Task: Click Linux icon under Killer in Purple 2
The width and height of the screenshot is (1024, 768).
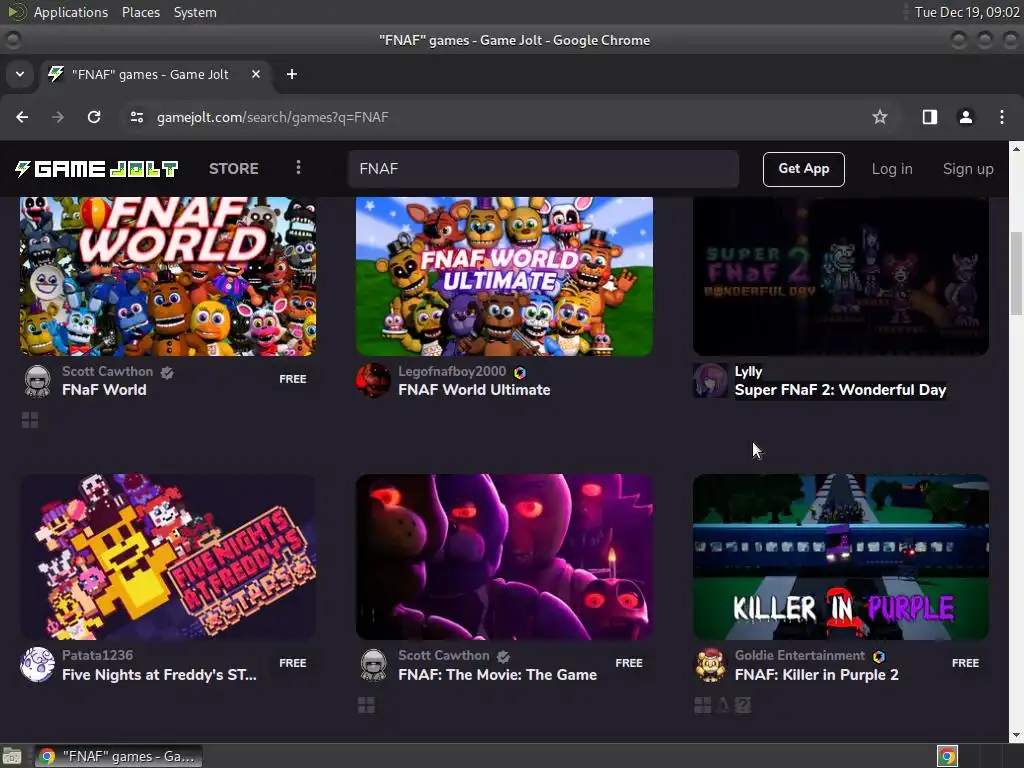Action: (723, 705)
